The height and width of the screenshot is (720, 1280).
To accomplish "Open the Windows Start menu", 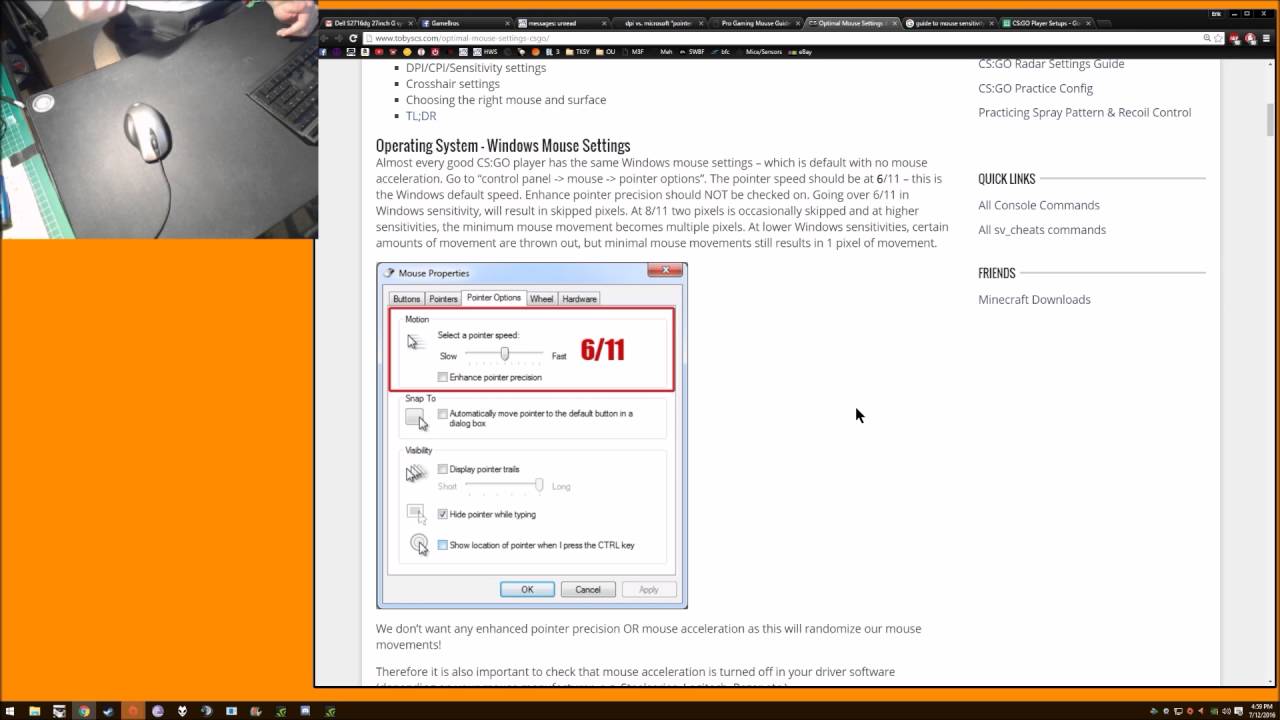I will tap(10, 711).
